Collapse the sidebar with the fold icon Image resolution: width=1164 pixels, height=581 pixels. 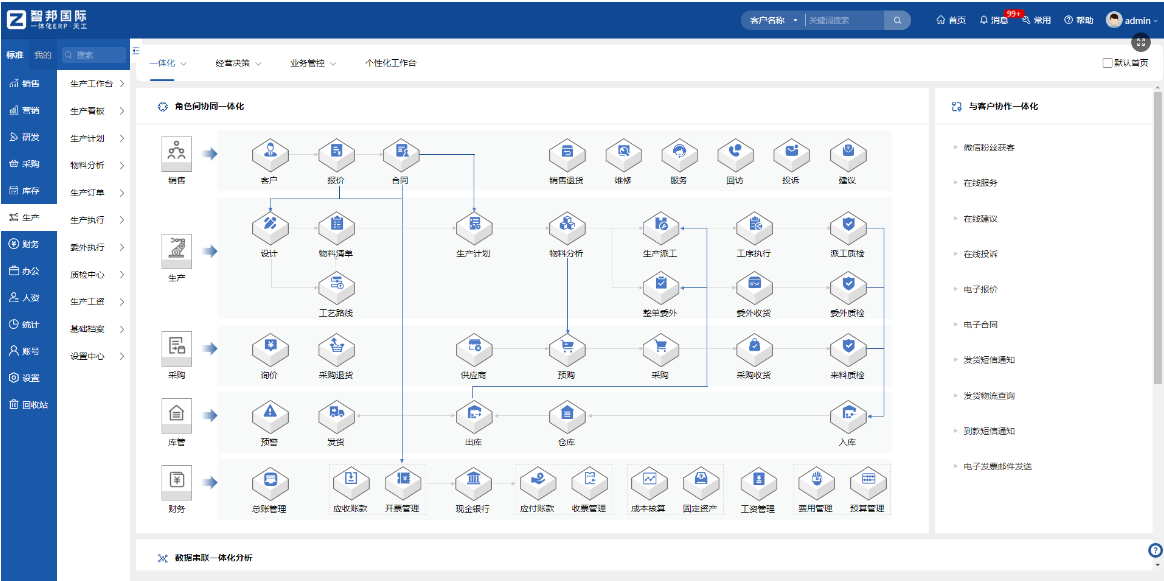click(x=136, y=51)
